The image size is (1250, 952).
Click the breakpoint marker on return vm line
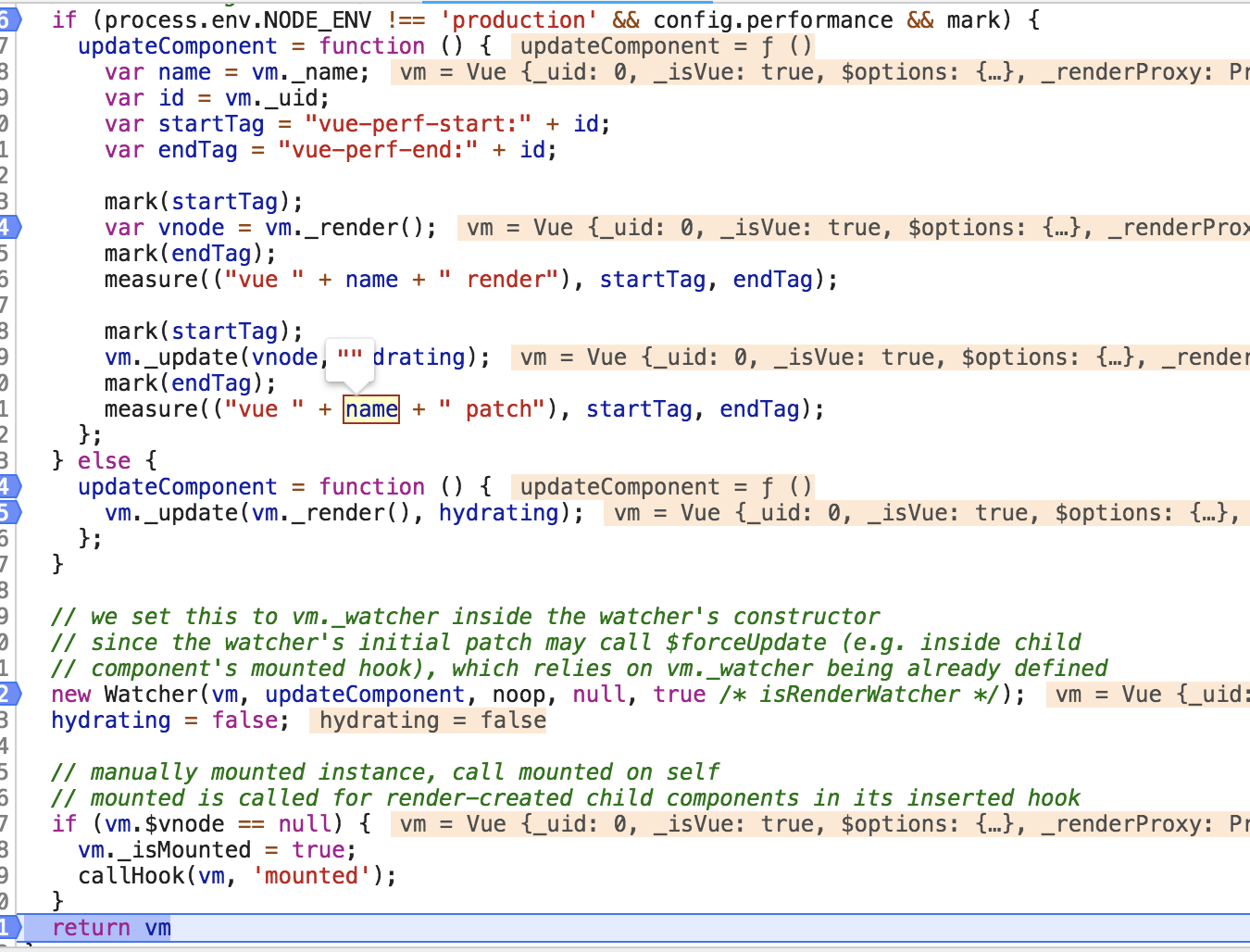pos(7,927)
